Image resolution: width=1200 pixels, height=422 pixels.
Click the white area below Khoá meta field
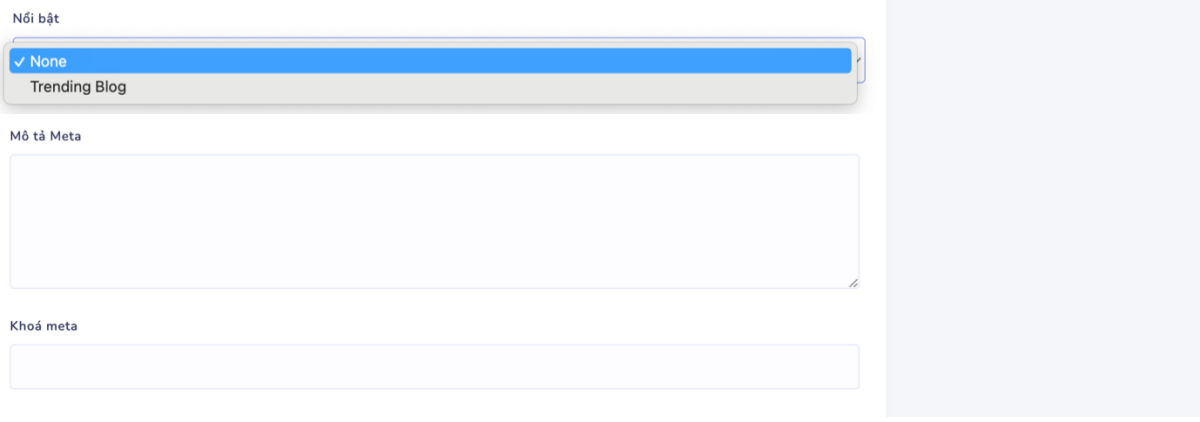point(434,404)
